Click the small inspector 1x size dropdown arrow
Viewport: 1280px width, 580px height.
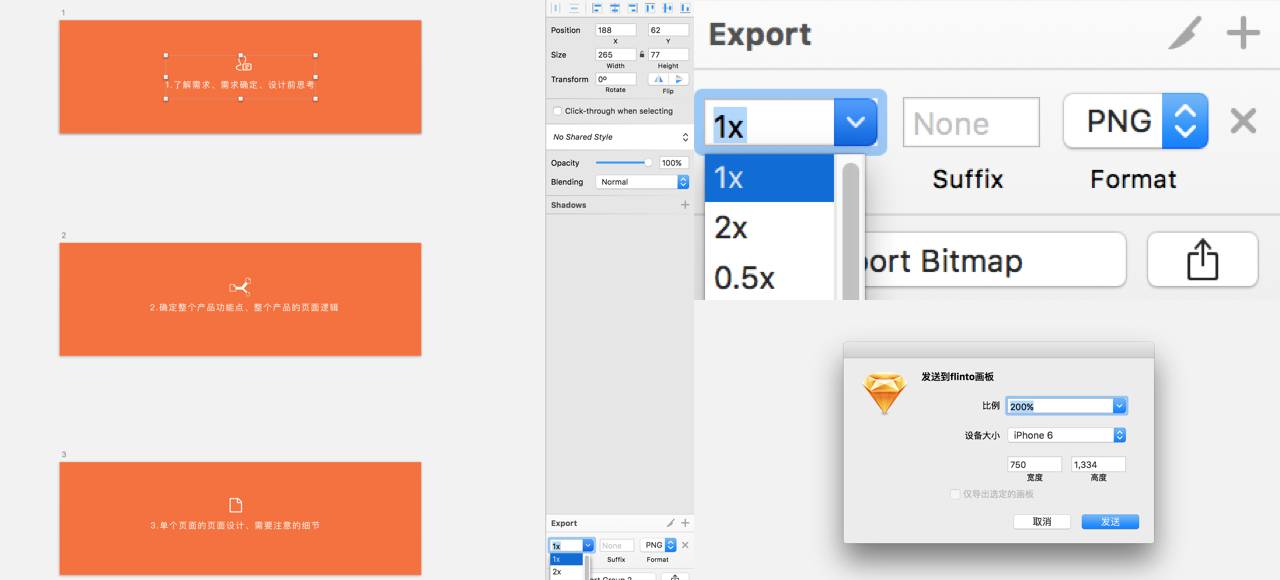tap(588, 546)
